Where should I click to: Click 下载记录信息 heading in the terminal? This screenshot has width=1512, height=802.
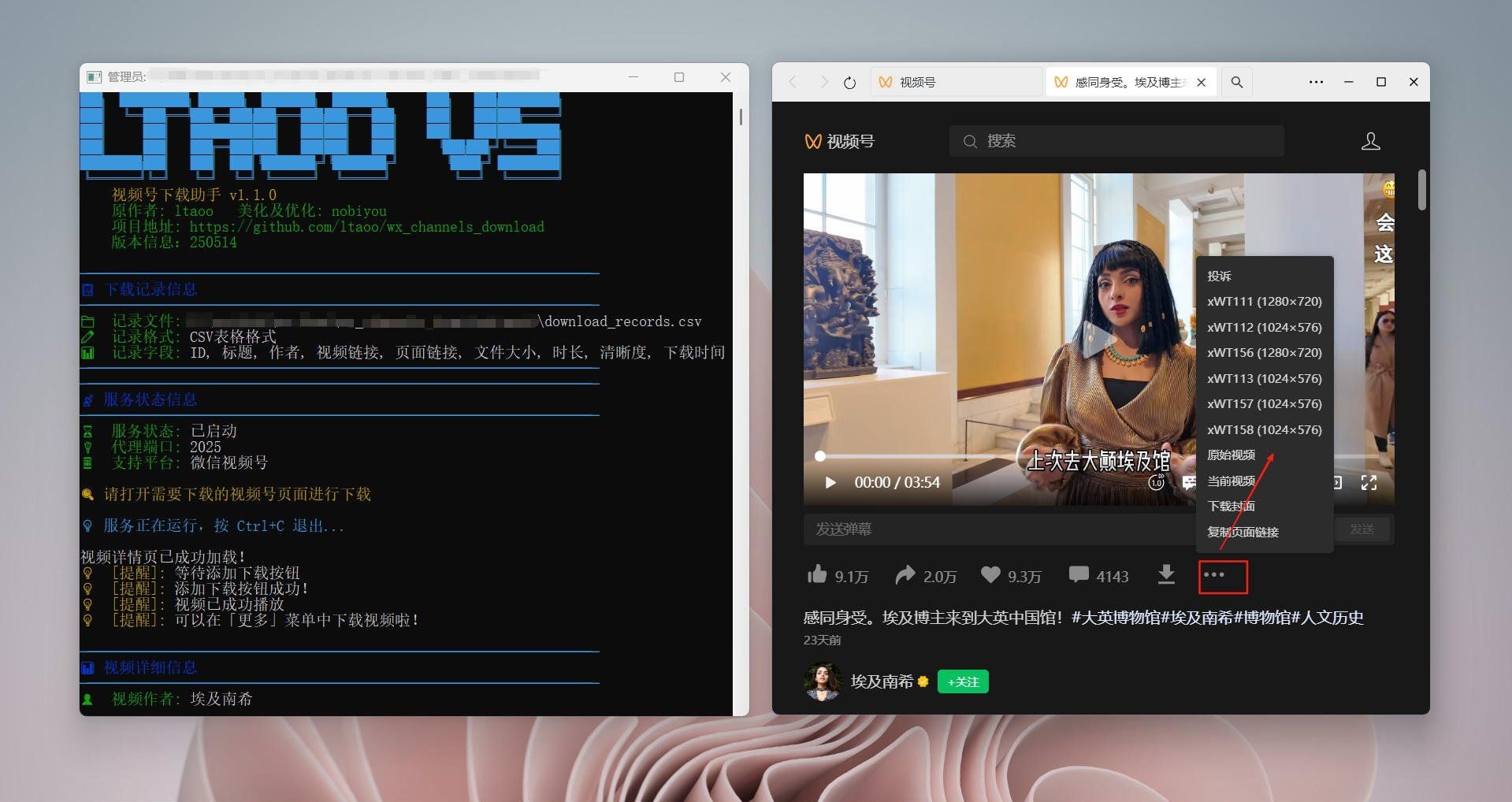click(150, 289)
